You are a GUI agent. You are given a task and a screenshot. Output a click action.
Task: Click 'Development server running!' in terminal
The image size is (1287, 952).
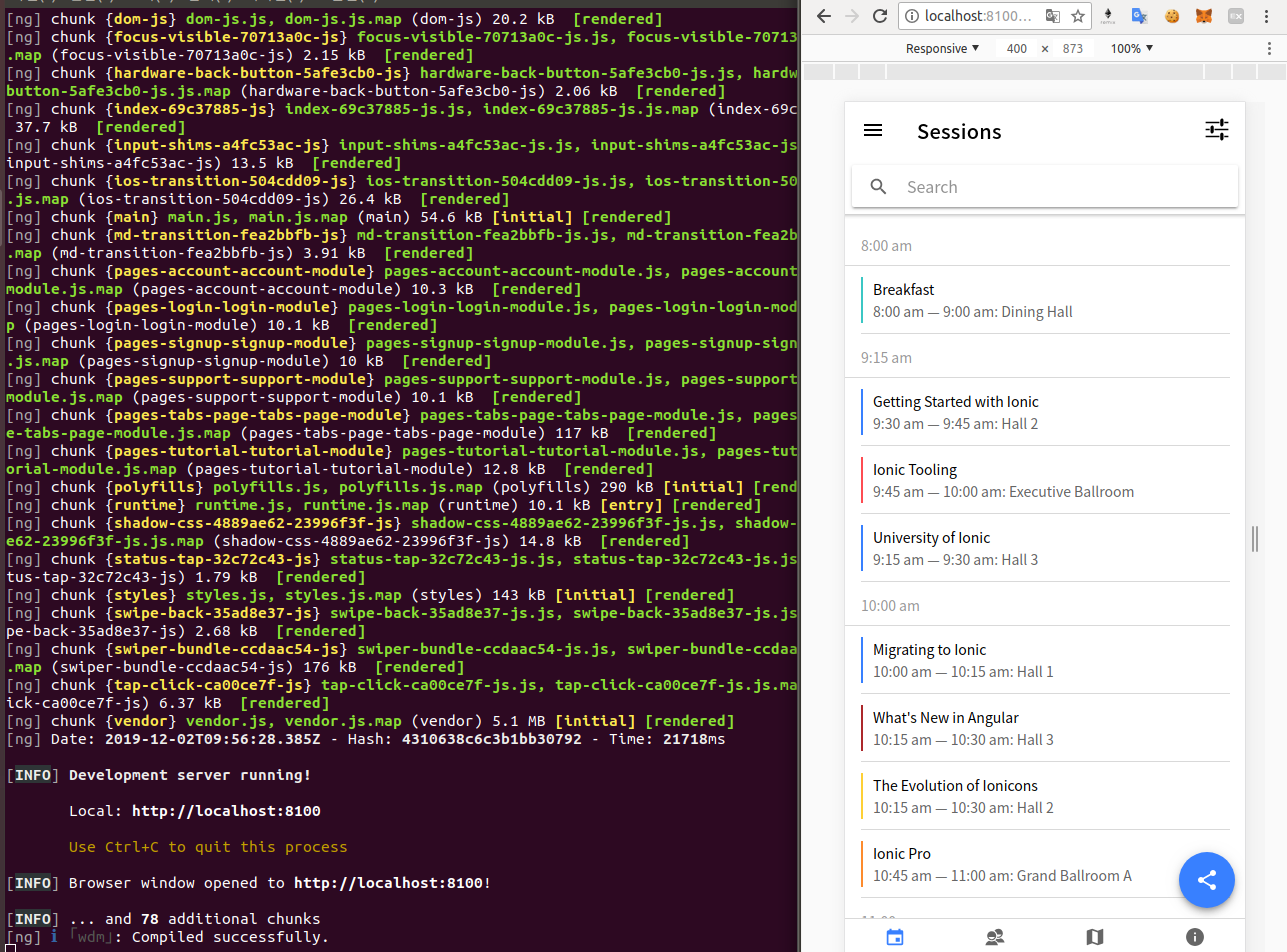pos(190,775)
